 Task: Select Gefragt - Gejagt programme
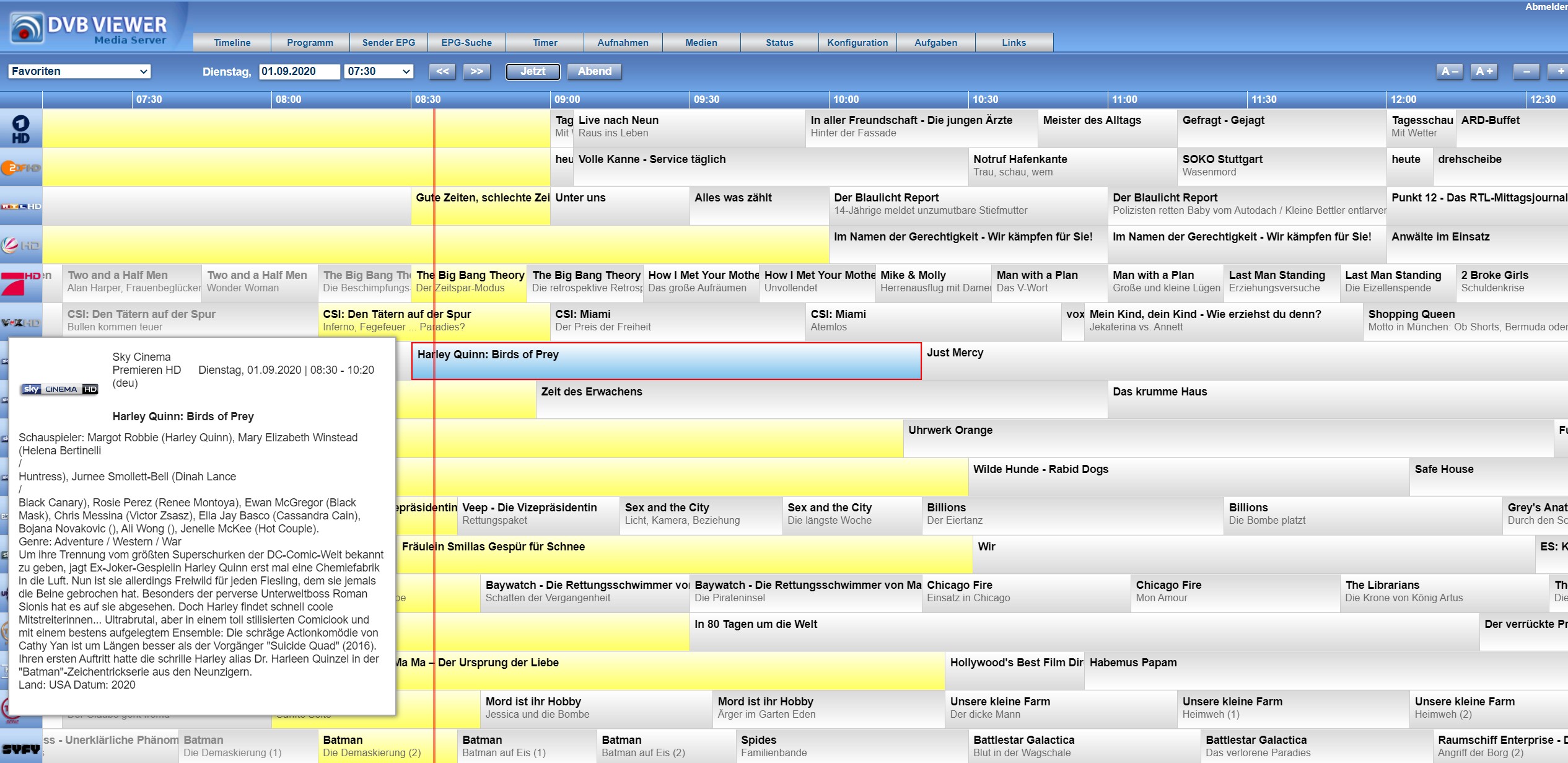(x=1282, y=128)
